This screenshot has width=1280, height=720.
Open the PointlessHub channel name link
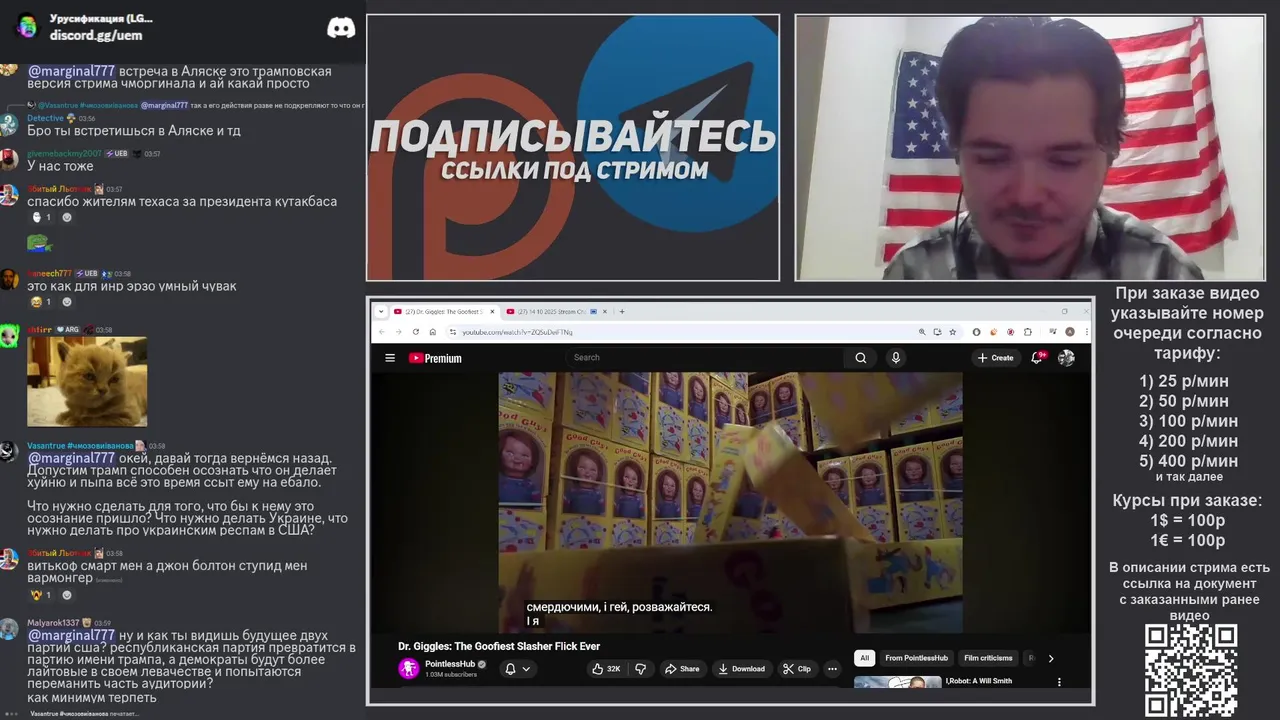[450, 664]
